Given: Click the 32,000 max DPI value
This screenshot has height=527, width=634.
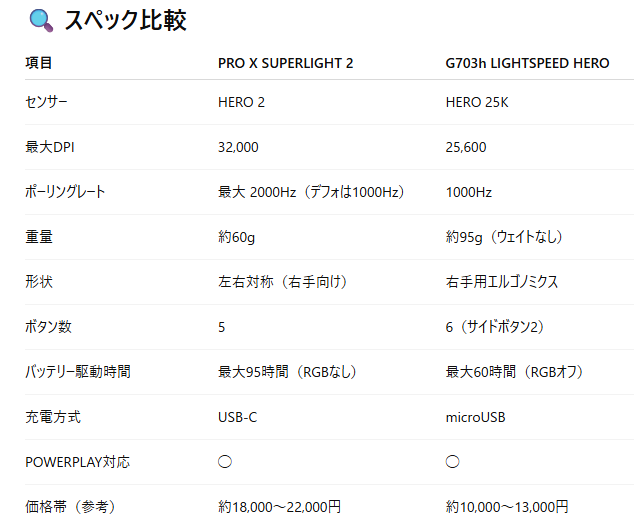Looking at the screenshot, I should pyautogui.click(x=238, y=147).
